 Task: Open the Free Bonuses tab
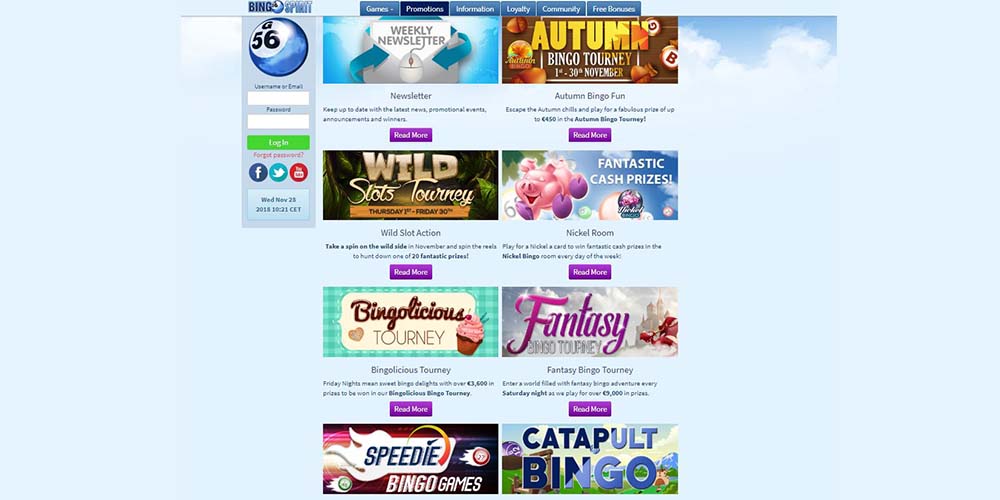[614, 9]
